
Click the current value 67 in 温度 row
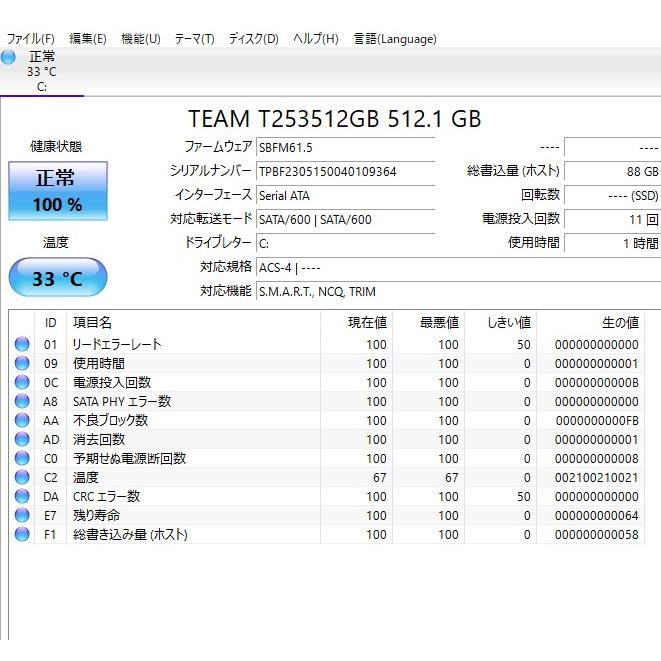(379, 478)
